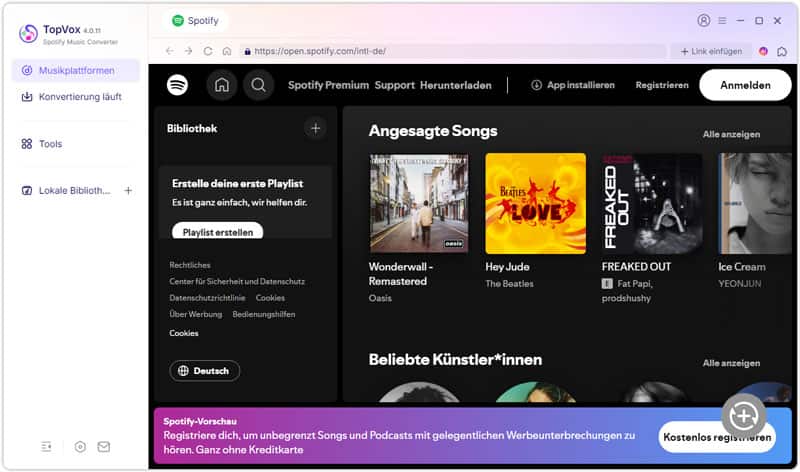
Task: Show all Beliebte Künstler*innen
Action: coord(731,363)
